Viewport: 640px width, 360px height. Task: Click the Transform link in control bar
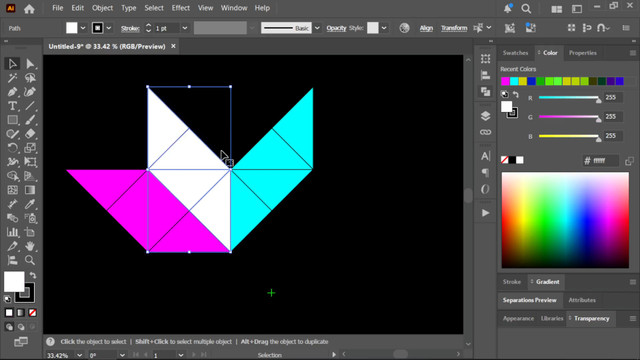pos(454,28)
